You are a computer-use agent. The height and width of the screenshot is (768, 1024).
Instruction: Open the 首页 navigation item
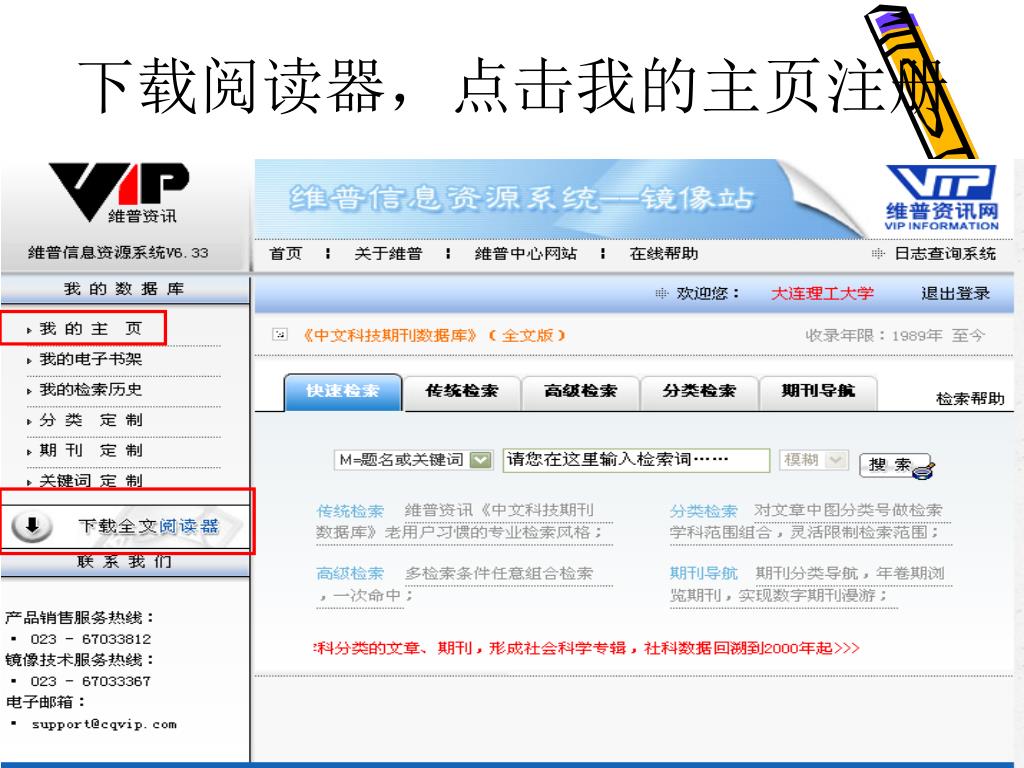pyautogui.click(x=285, y=253)
